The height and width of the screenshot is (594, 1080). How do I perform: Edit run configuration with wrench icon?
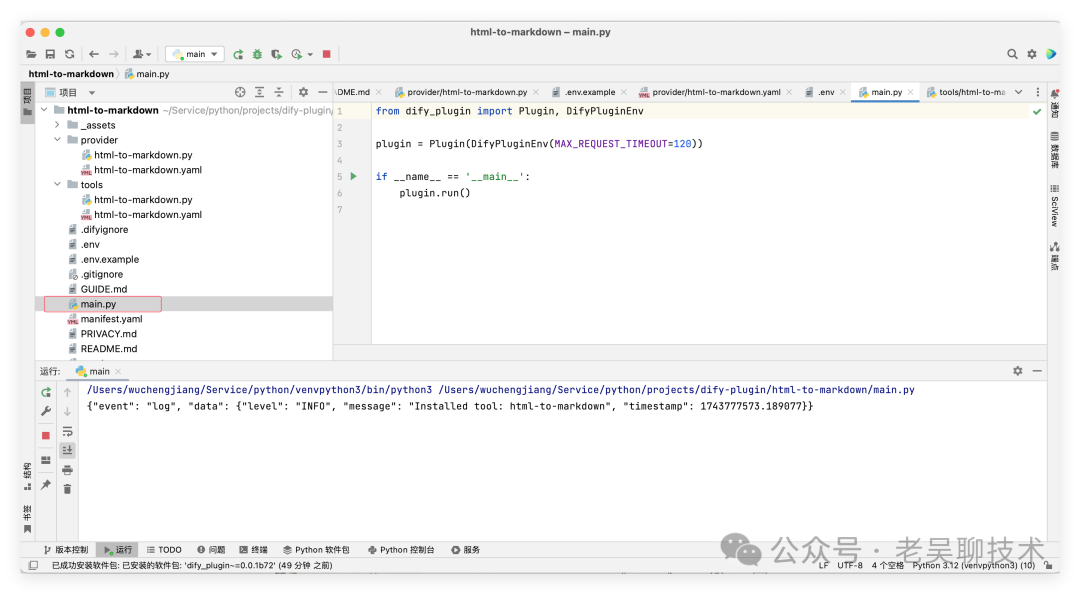[x=46, y=411]
